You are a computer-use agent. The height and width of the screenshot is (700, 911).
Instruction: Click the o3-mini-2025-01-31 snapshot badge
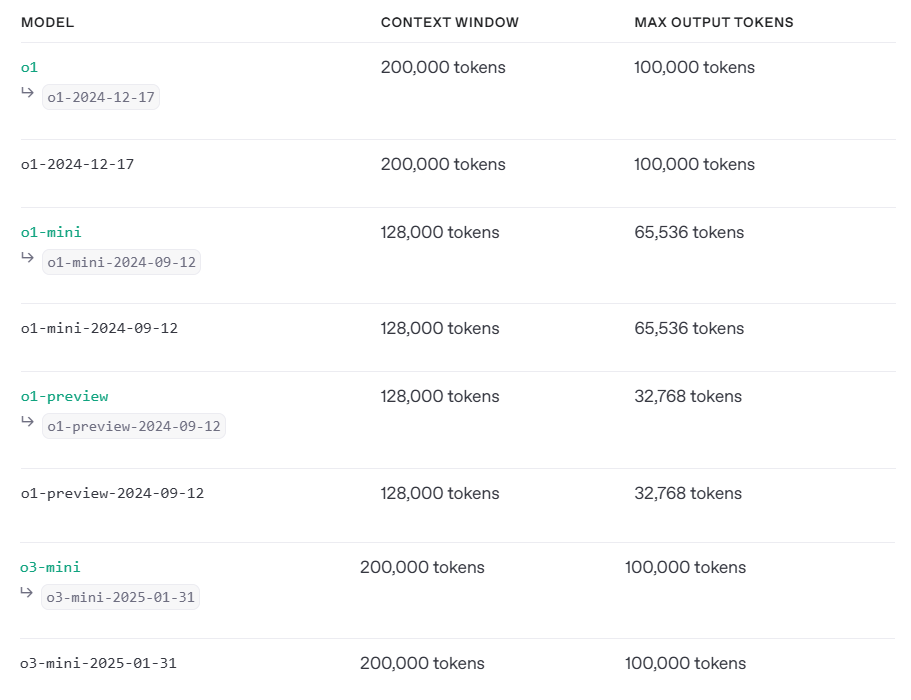(x=120, y=597)
